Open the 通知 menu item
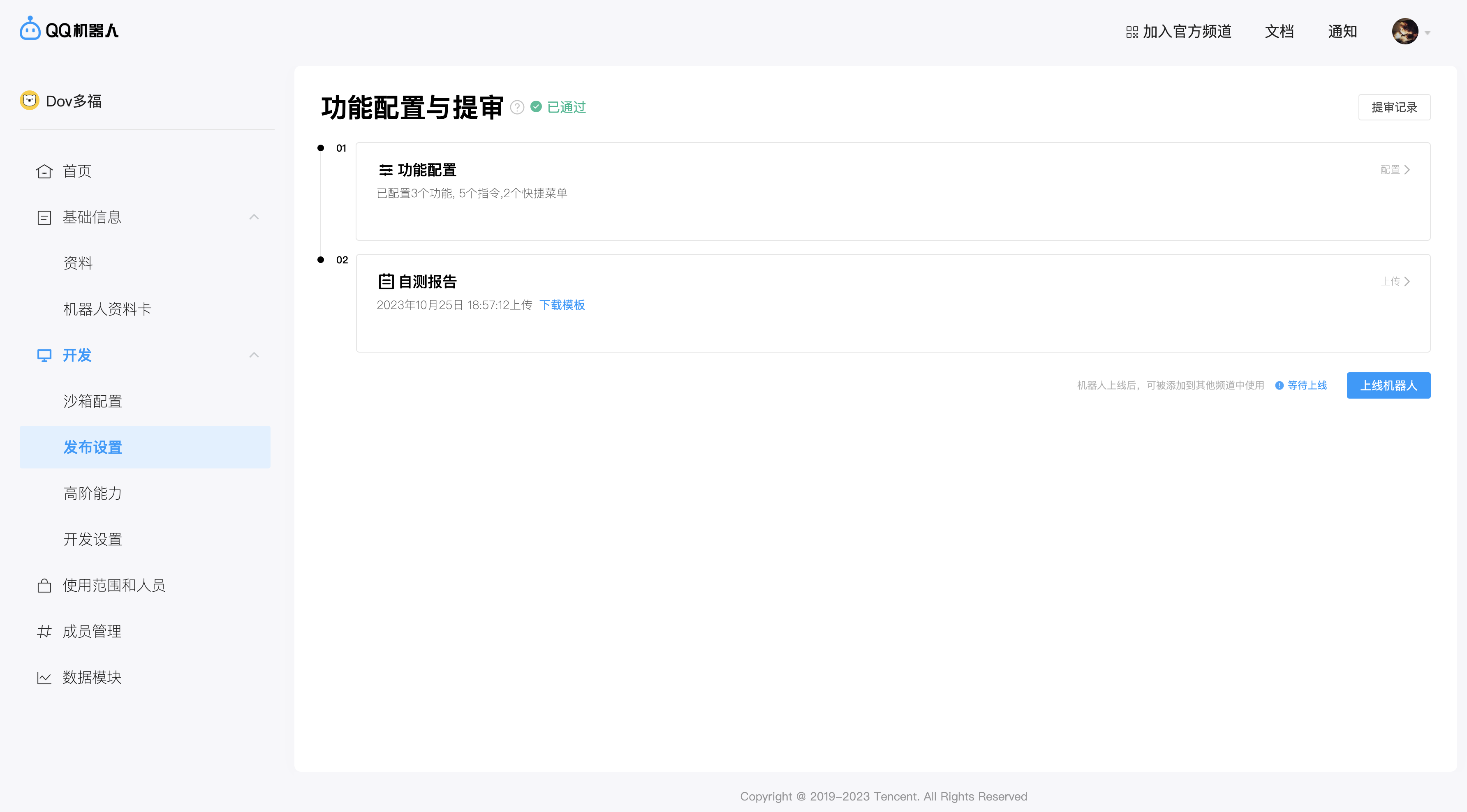 point(1342,31)
